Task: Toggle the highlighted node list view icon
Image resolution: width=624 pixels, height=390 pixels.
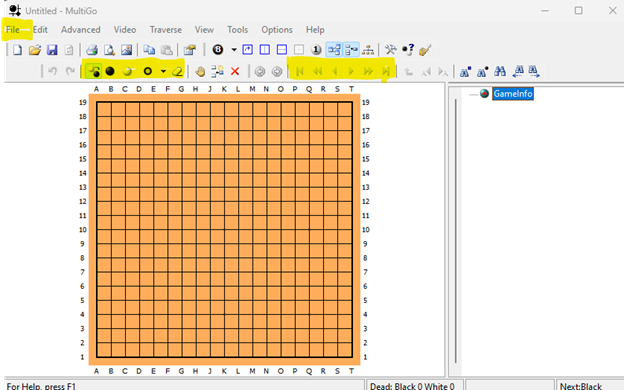Action: point(351,50)
